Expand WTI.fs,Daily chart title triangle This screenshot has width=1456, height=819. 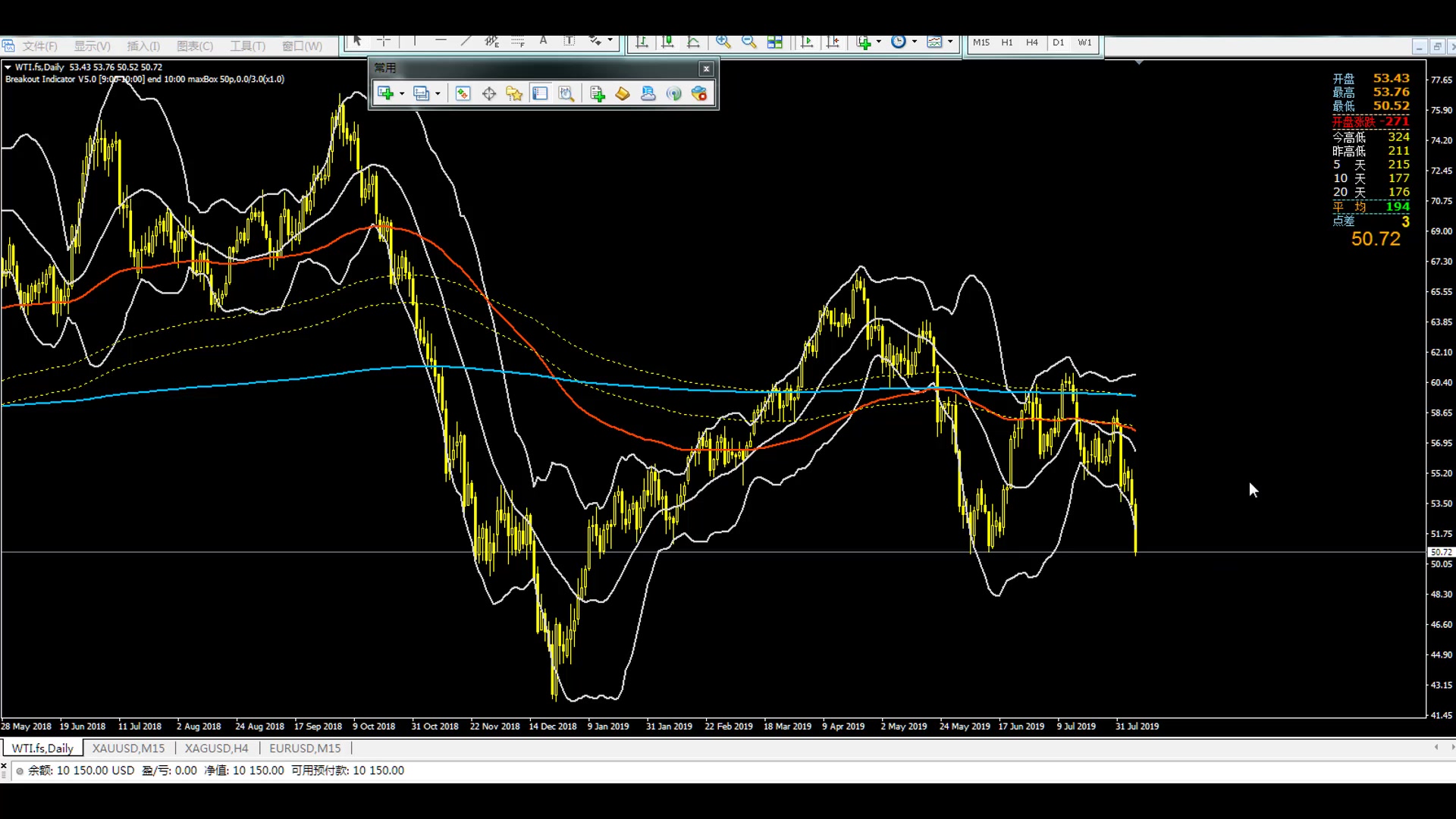pos(8,67)
